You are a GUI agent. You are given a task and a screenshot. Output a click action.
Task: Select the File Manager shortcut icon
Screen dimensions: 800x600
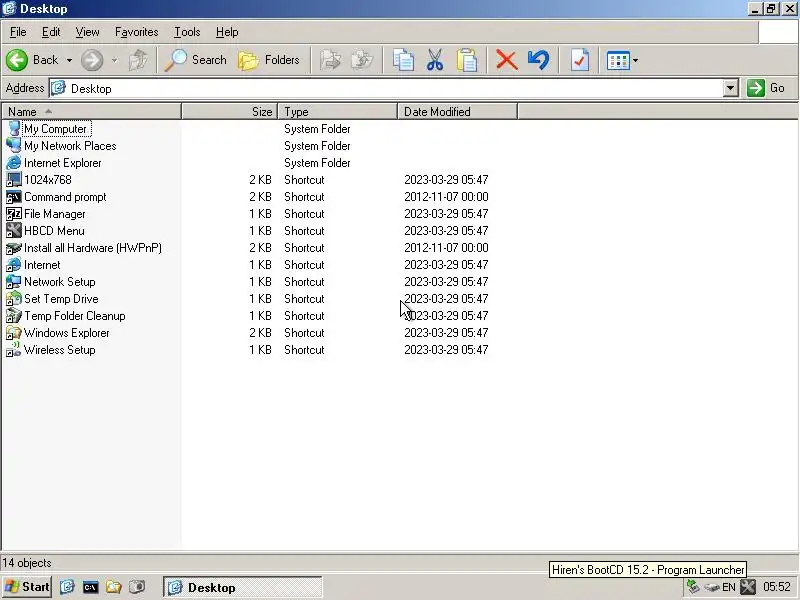pyautogui.click(x=14, y=214)
